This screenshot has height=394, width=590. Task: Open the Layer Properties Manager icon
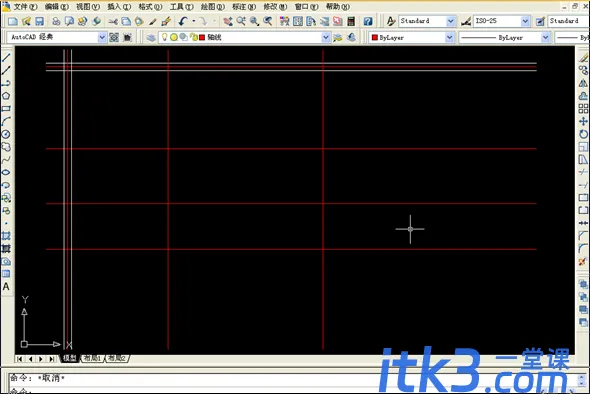(x=151, y=37)
